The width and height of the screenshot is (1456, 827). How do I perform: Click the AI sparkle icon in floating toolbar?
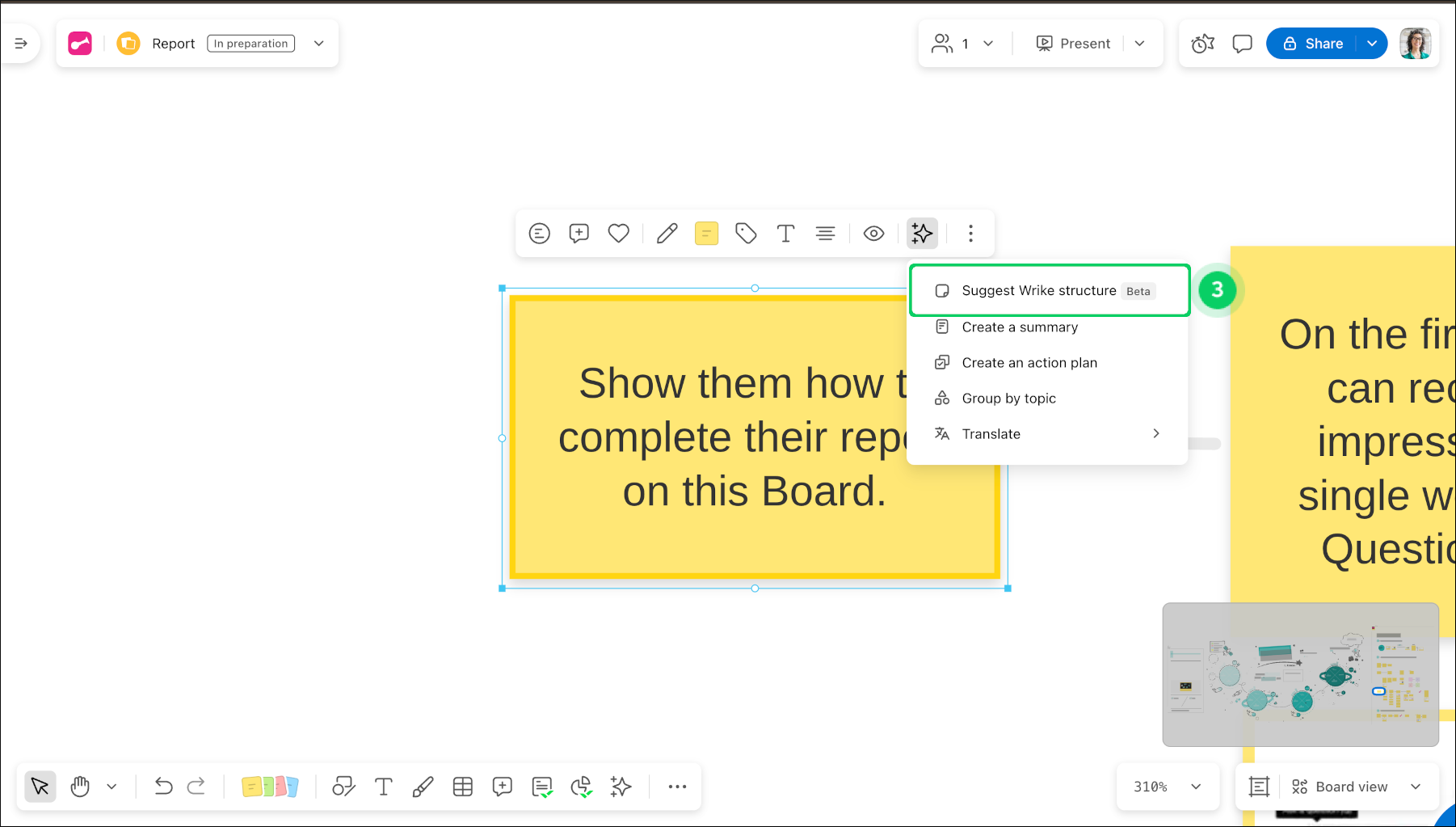point(922,234)
